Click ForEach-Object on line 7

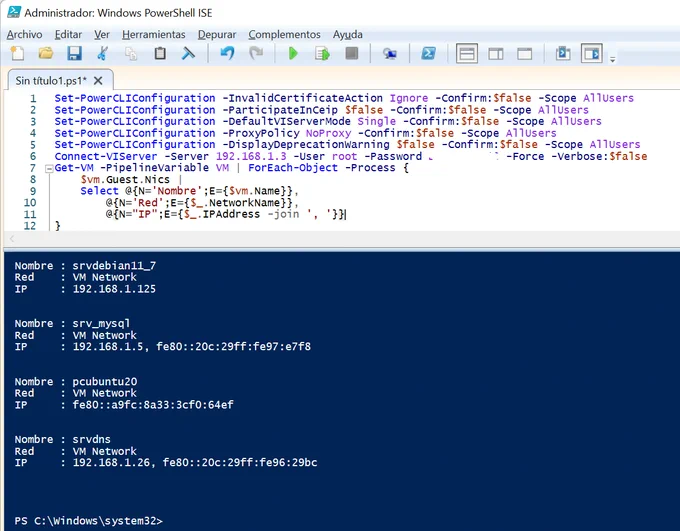coord(293,168)
